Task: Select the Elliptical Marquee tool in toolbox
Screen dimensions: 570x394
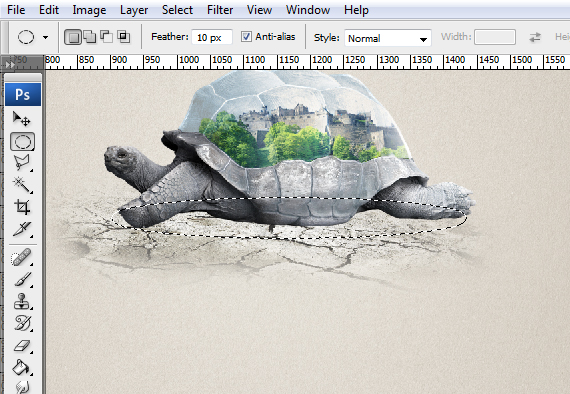Action: 23,142
